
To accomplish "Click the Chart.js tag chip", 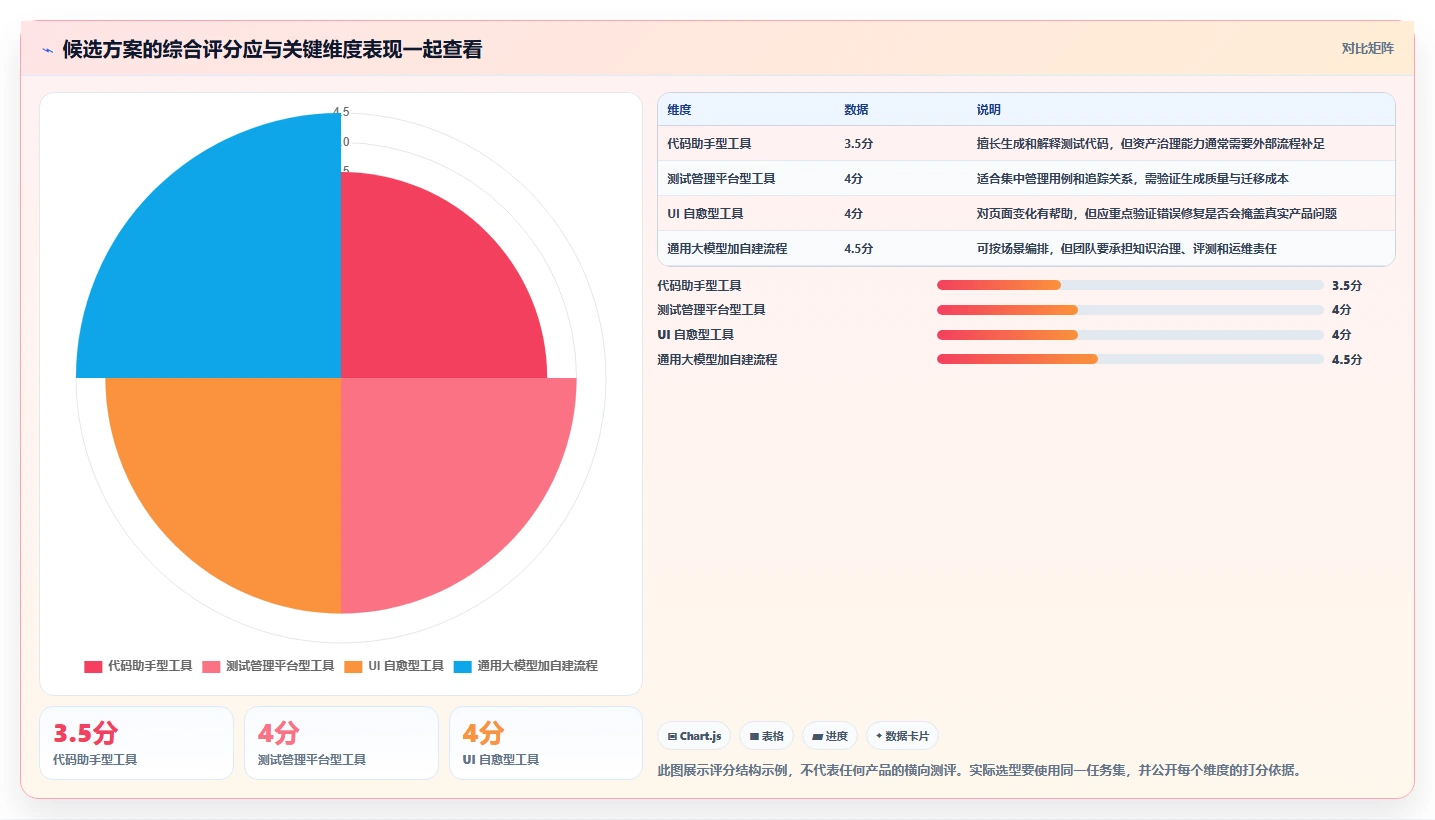I will pyautogui.click(x=694, y=736).
